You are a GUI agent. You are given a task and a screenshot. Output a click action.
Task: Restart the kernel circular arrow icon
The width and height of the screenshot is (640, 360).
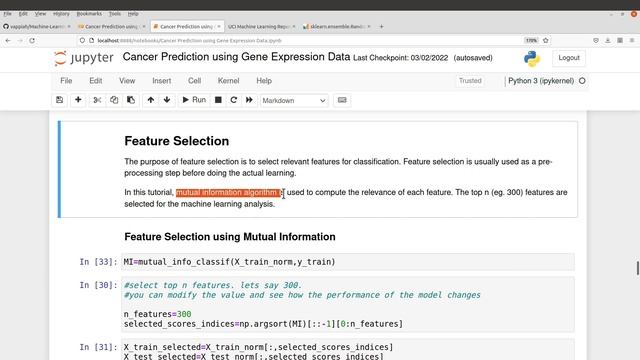tap(233, 100)
